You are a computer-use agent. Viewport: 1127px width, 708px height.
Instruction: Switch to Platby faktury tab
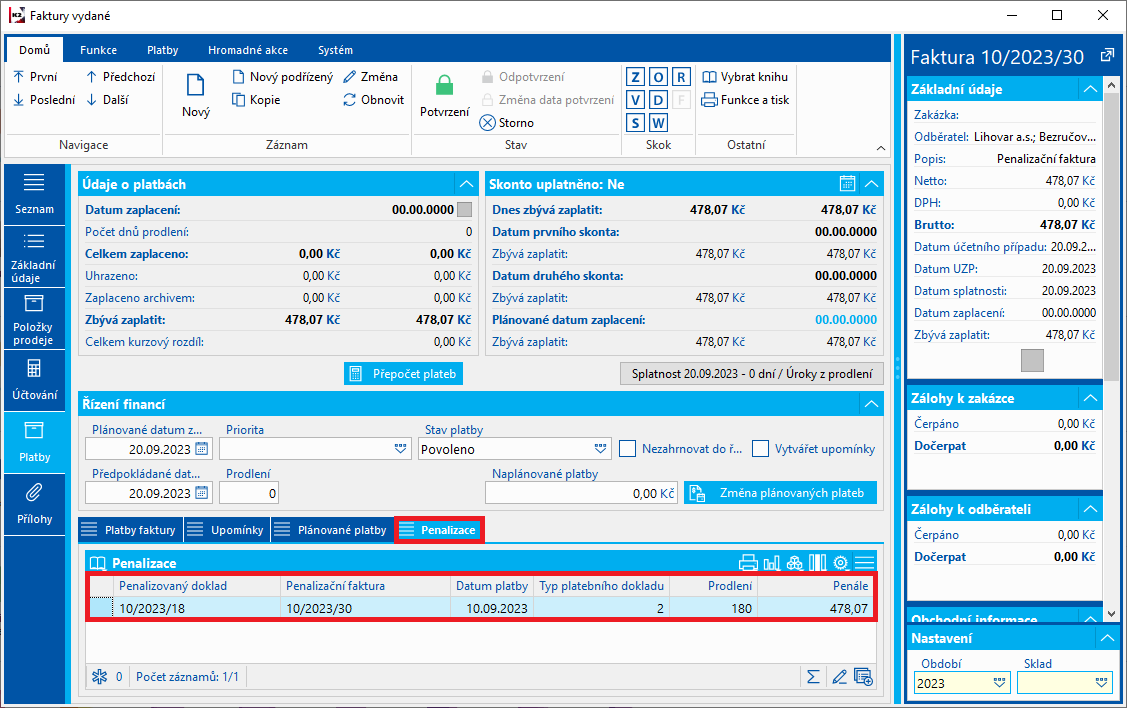[x=131, y=530]
